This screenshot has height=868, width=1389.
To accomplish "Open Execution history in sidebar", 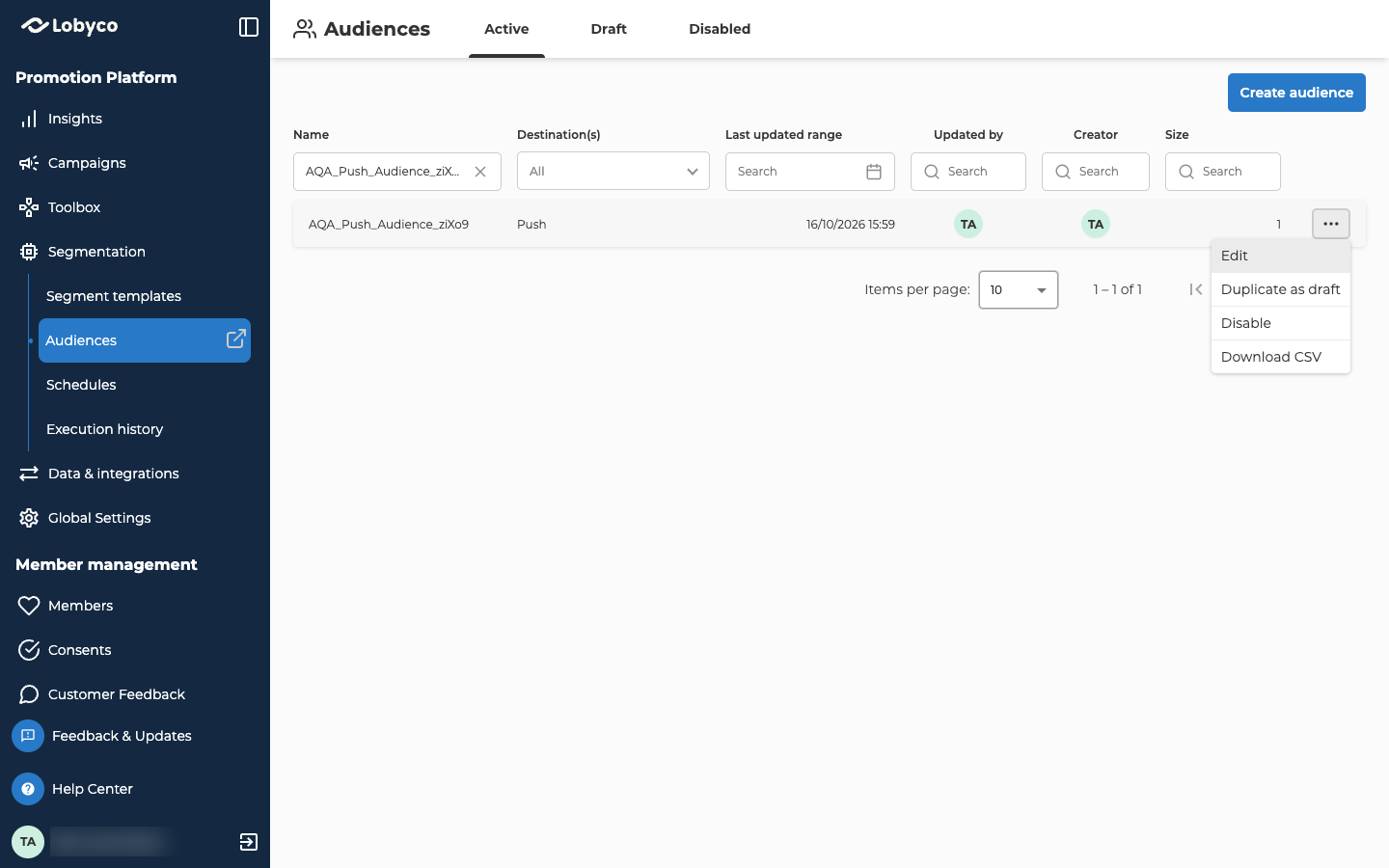I will [104, 429].
